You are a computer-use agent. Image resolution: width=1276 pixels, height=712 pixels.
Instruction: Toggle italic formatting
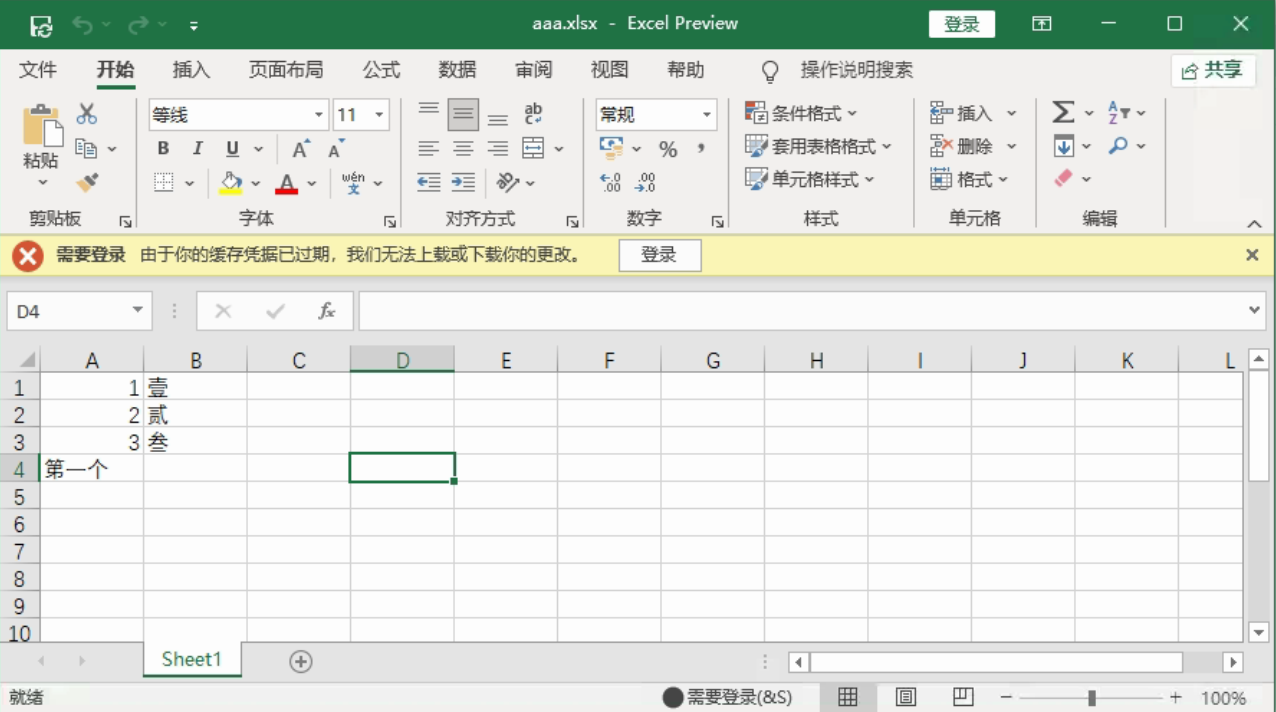pyautogui.click(x=197, y=149)
